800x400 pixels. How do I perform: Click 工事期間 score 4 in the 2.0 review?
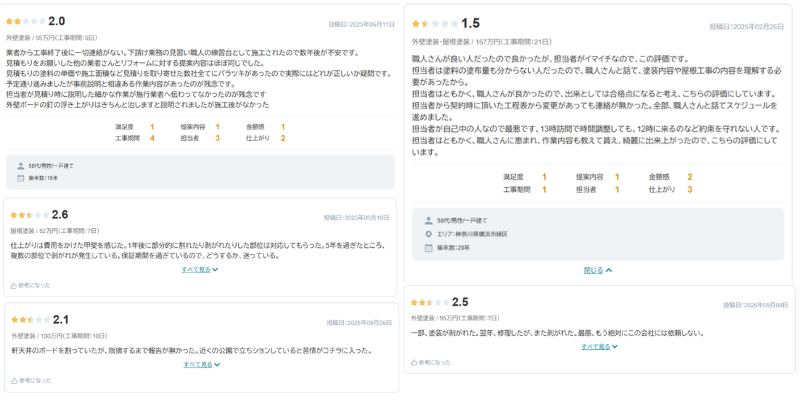[x=152, y=138]
